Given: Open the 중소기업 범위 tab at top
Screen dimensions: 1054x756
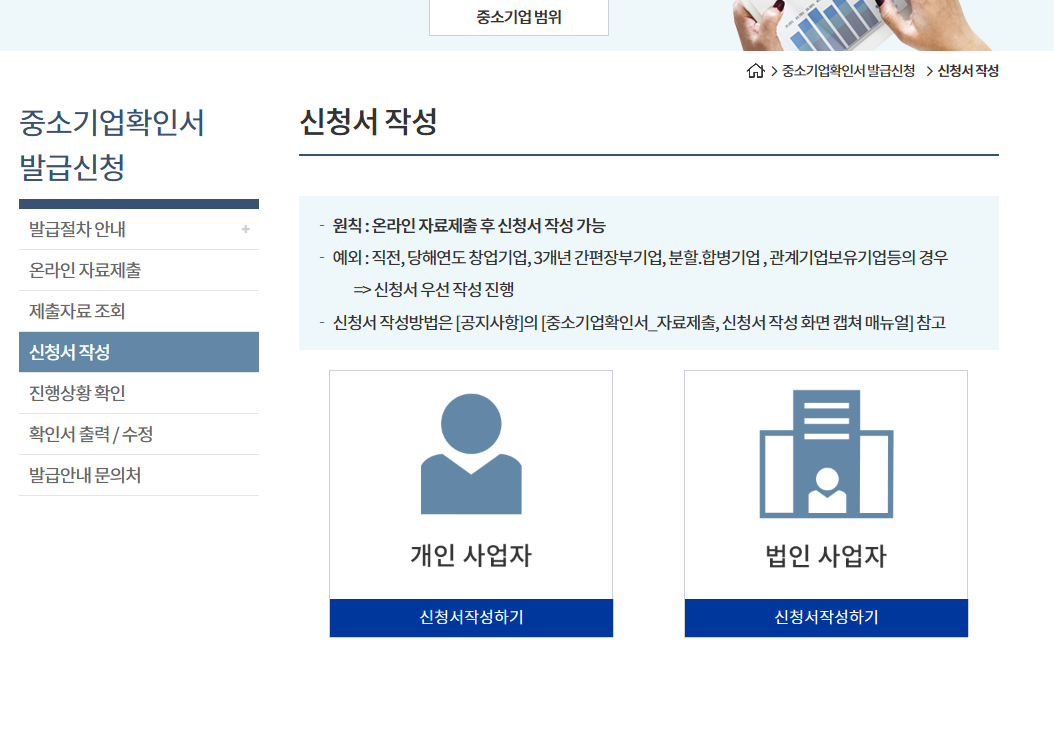Looking at the screenshot, I should [519, 17].
